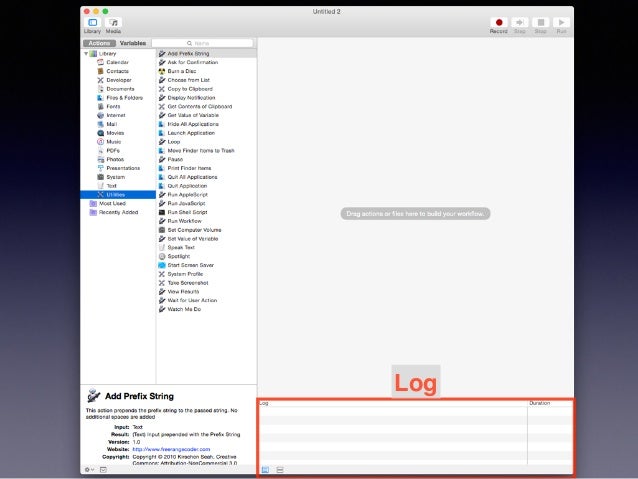
Task: Switch to the Actions tab
Action: [x=99, y=43]
